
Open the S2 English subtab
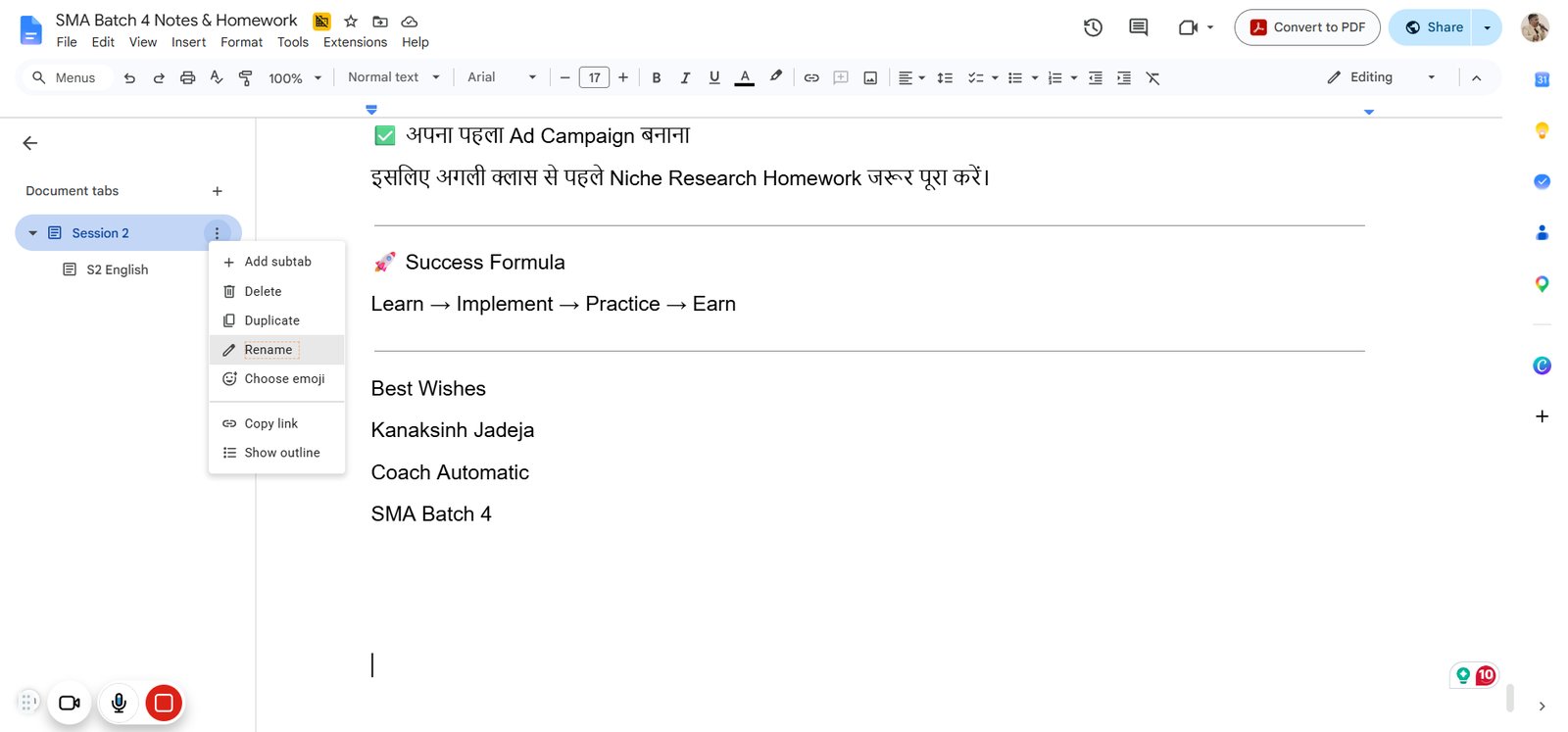[118, 269]
